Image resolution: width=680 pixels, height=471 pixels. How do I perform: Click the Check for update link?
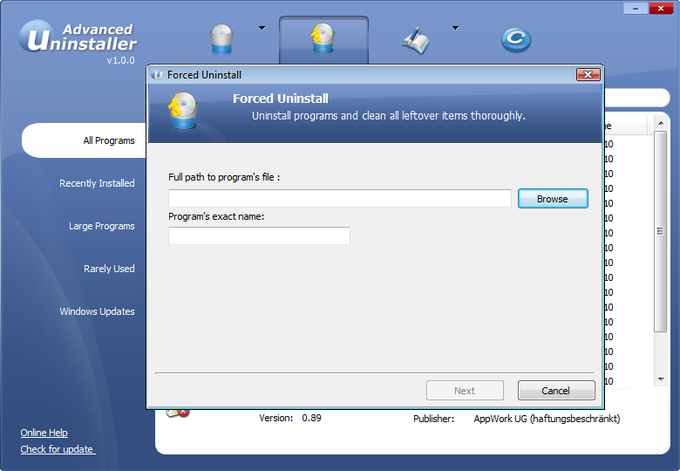point(57,449)
